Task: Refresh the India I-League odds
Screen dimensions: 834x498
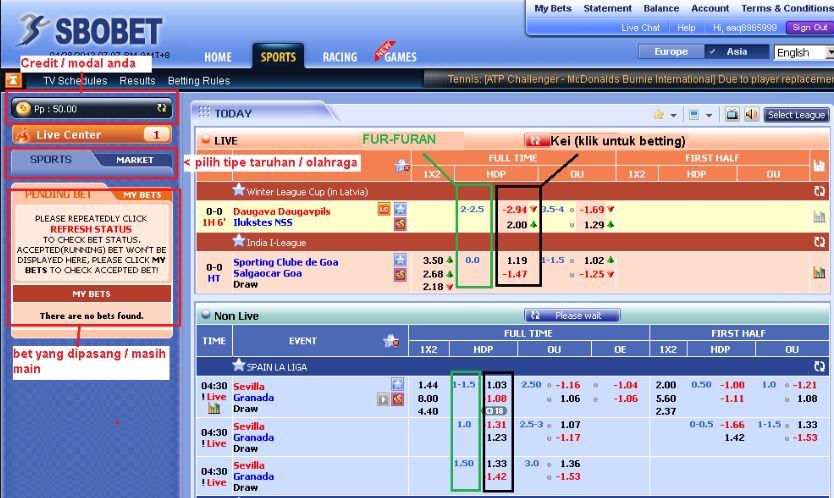Action: click(x=819, y=242)
